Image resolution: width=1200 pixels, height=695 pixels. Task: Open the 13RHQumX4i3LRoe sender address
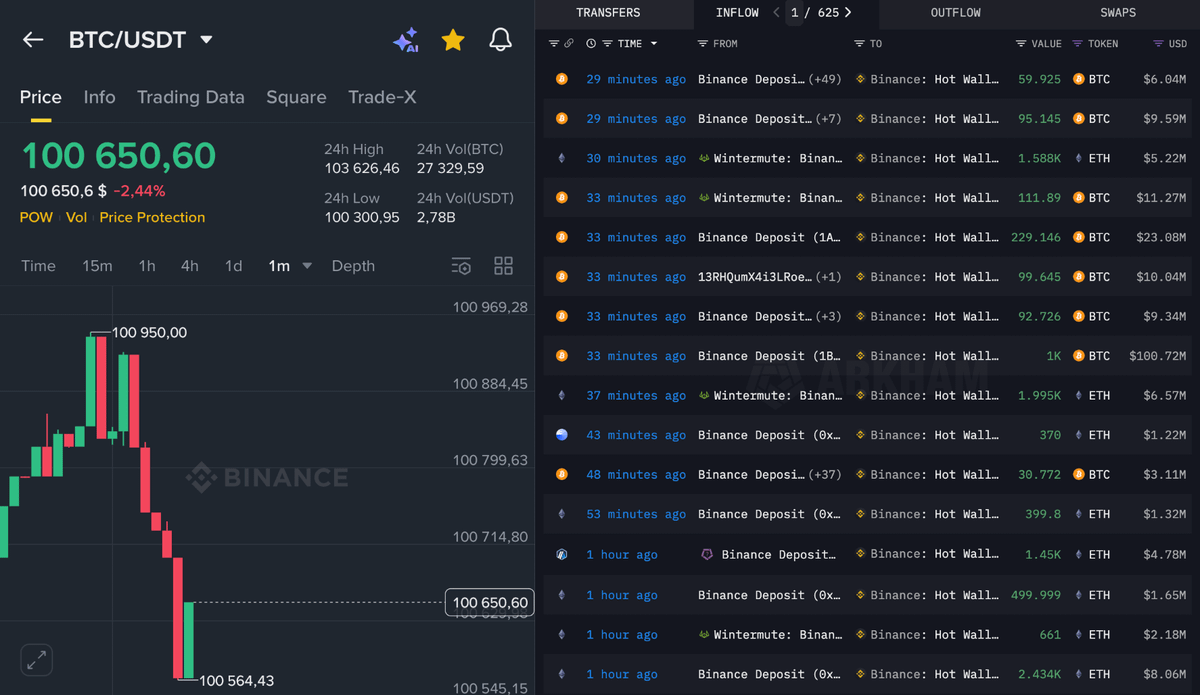pyautogui.click(x=756, y=277)
